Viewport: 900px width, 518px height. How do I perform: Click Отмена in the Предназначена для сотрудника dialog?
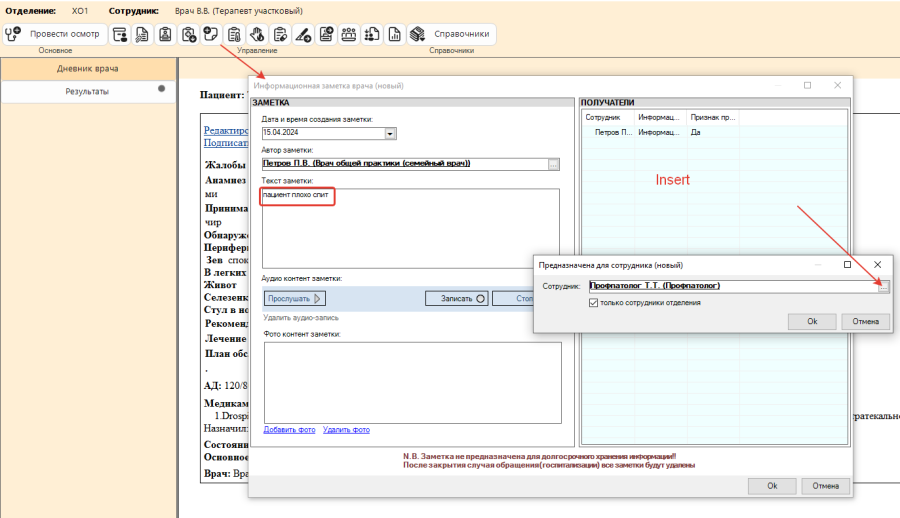tap(866, 322)
